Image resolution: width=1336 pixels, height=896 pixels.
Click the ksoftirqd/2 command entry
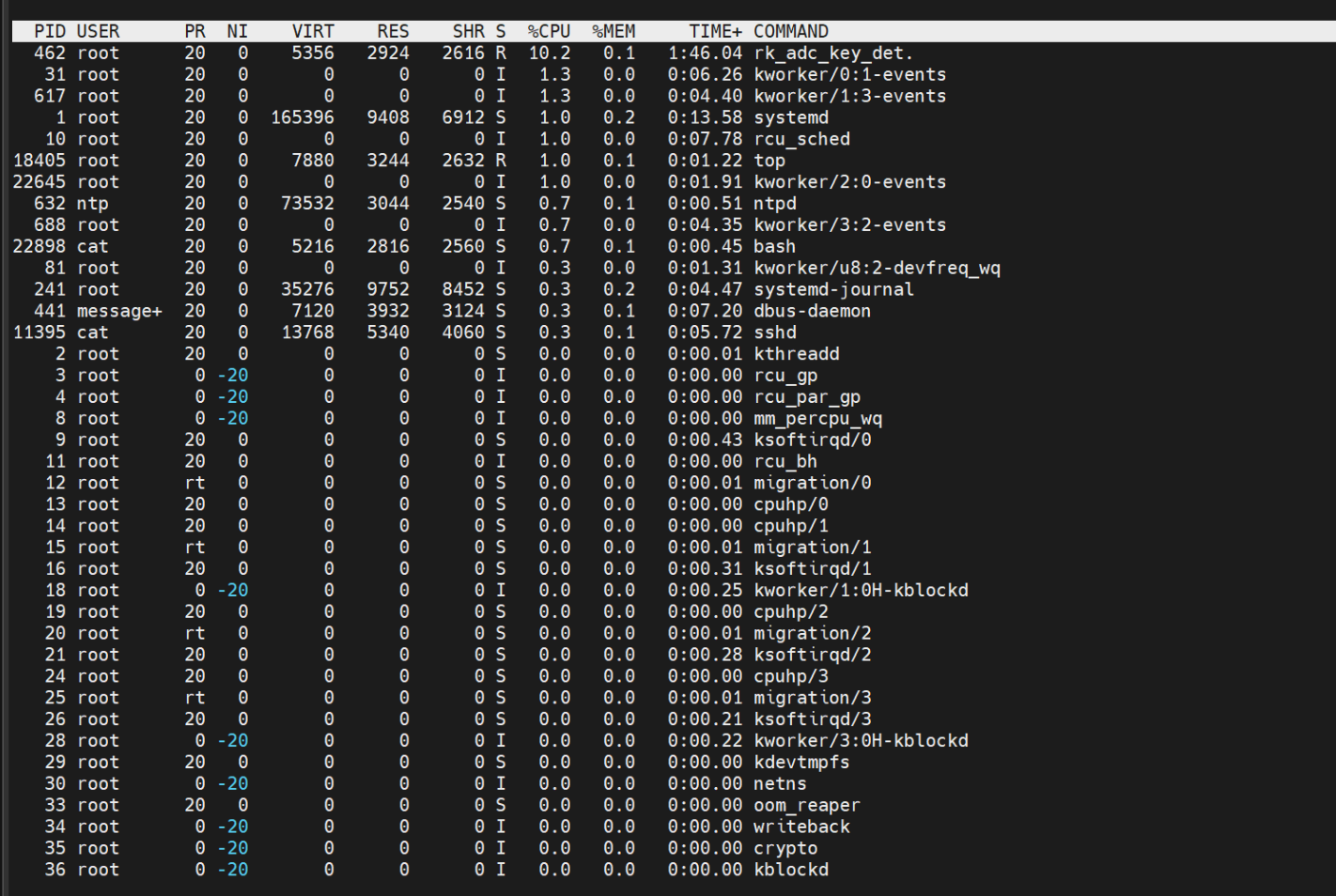pyautogui.click(x=812, y=655)
